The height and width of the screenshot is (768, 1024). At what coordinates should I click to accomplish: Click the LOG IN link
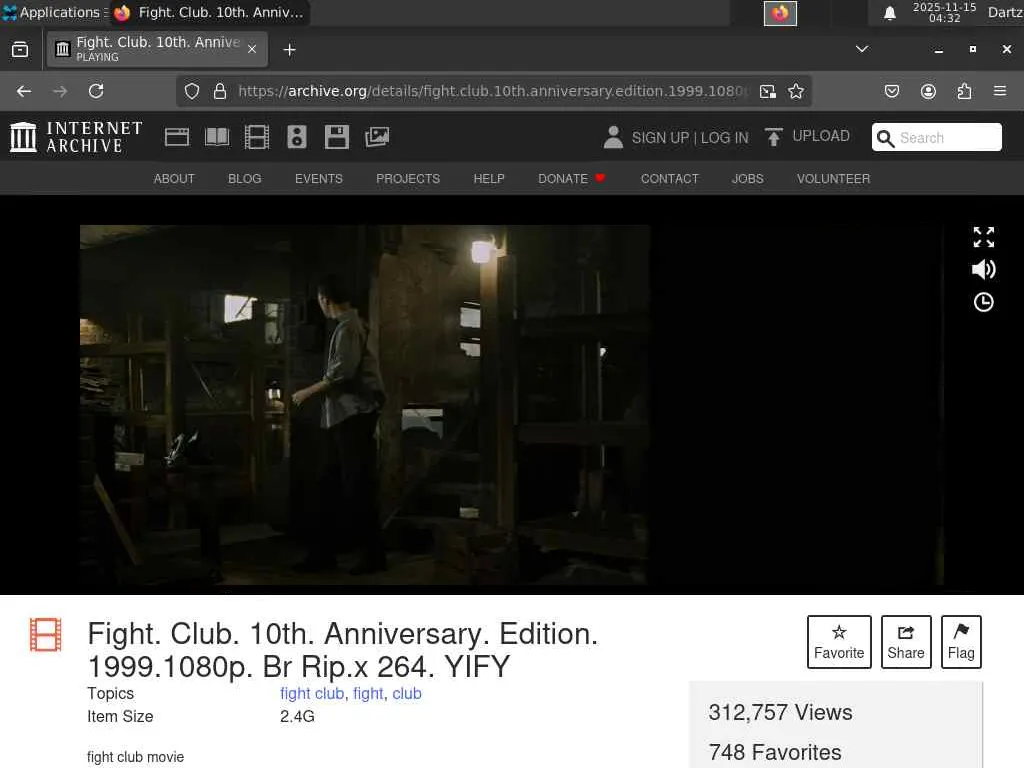click(x=724, y=138)
